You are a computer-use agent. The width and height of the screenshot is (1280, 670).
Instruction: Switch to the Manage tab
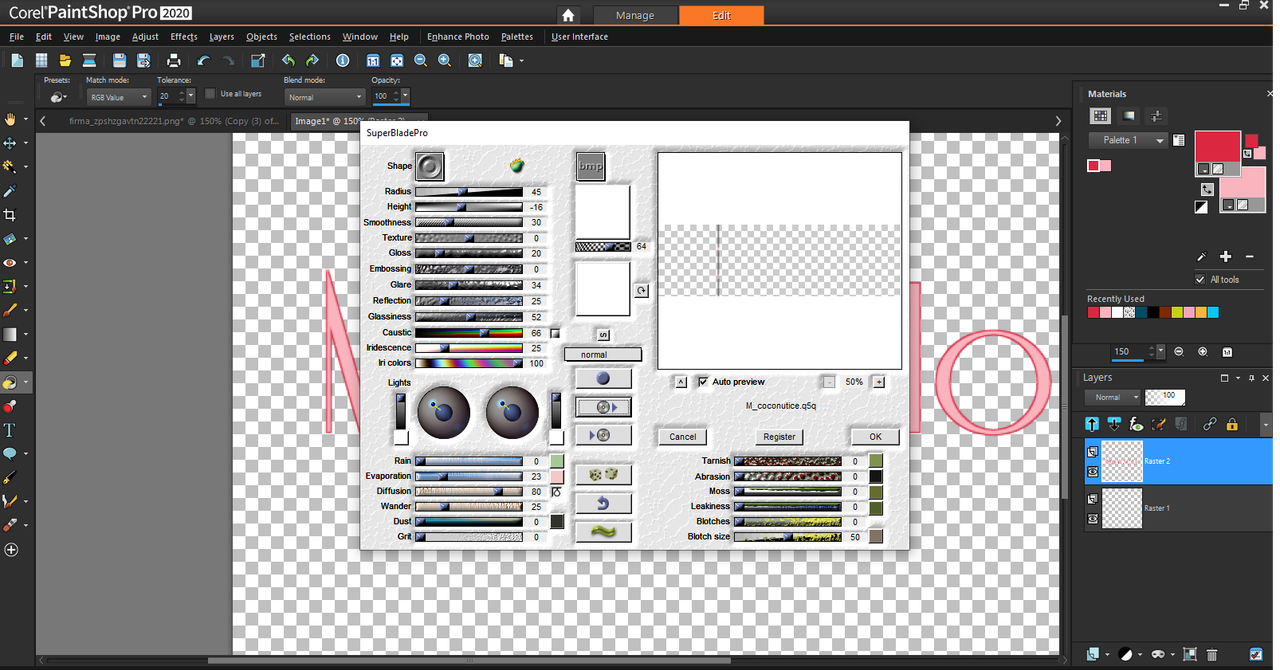point(635,15)
